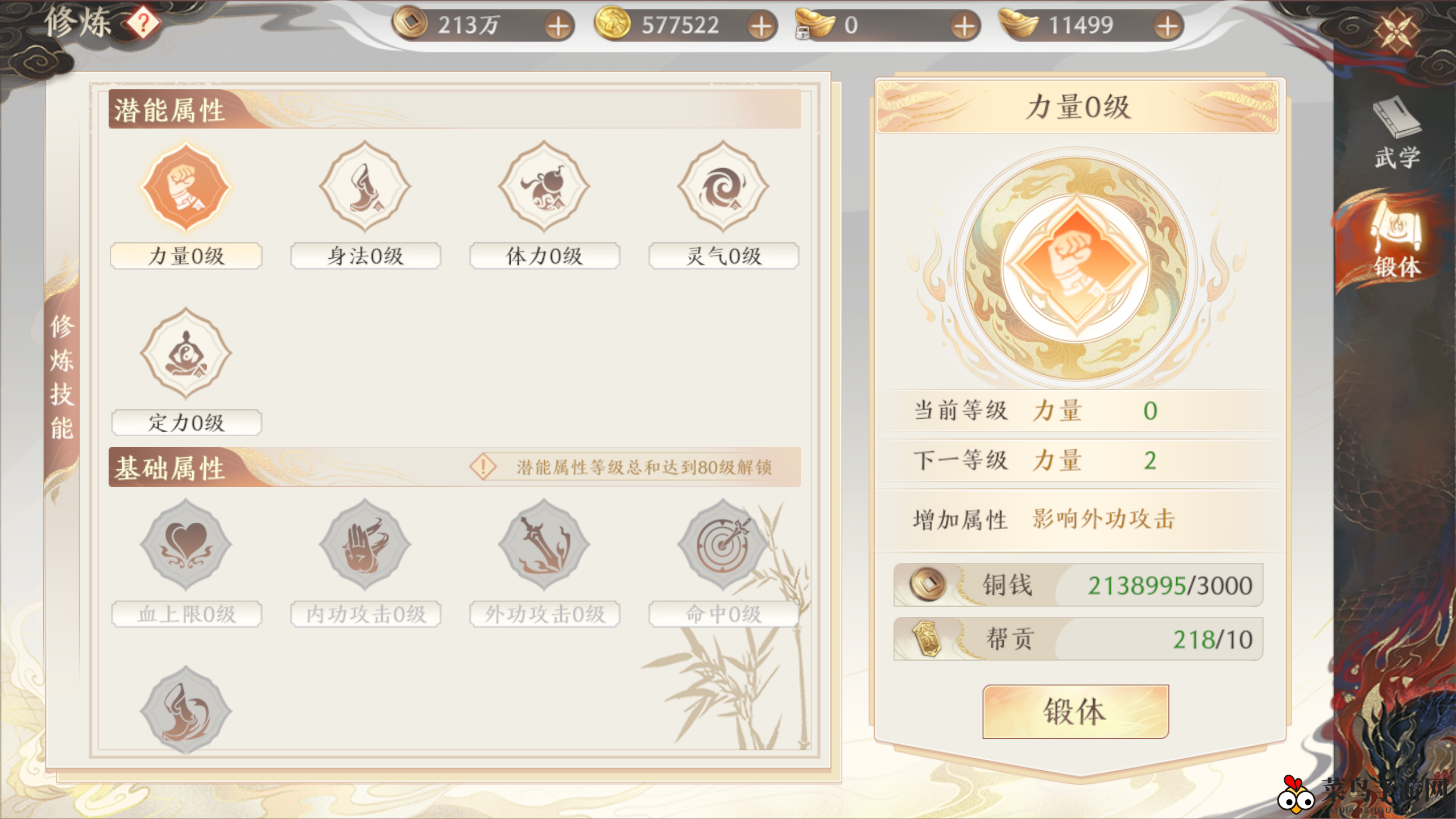Add more copper coins with plus button

(x=559, y=26)
